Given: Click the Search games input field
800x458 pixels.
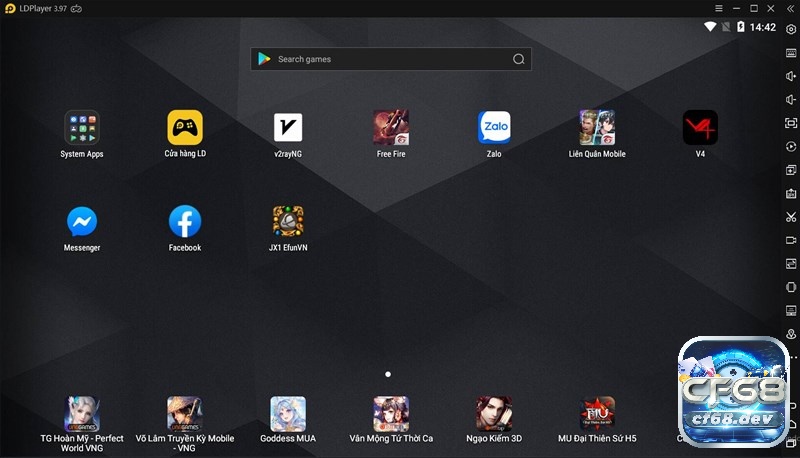Looking at the screenshot, I should [391, 59].
